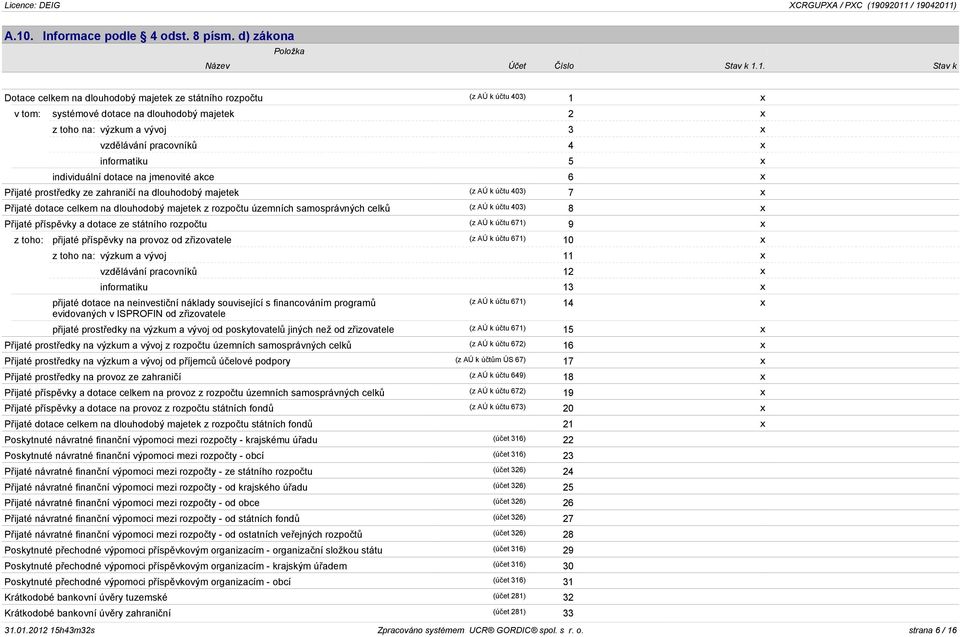
Task: Click 'Přijaté návratné finanční výpomoci... ze státního rozpočtu'
Action: tap(158, 472)
